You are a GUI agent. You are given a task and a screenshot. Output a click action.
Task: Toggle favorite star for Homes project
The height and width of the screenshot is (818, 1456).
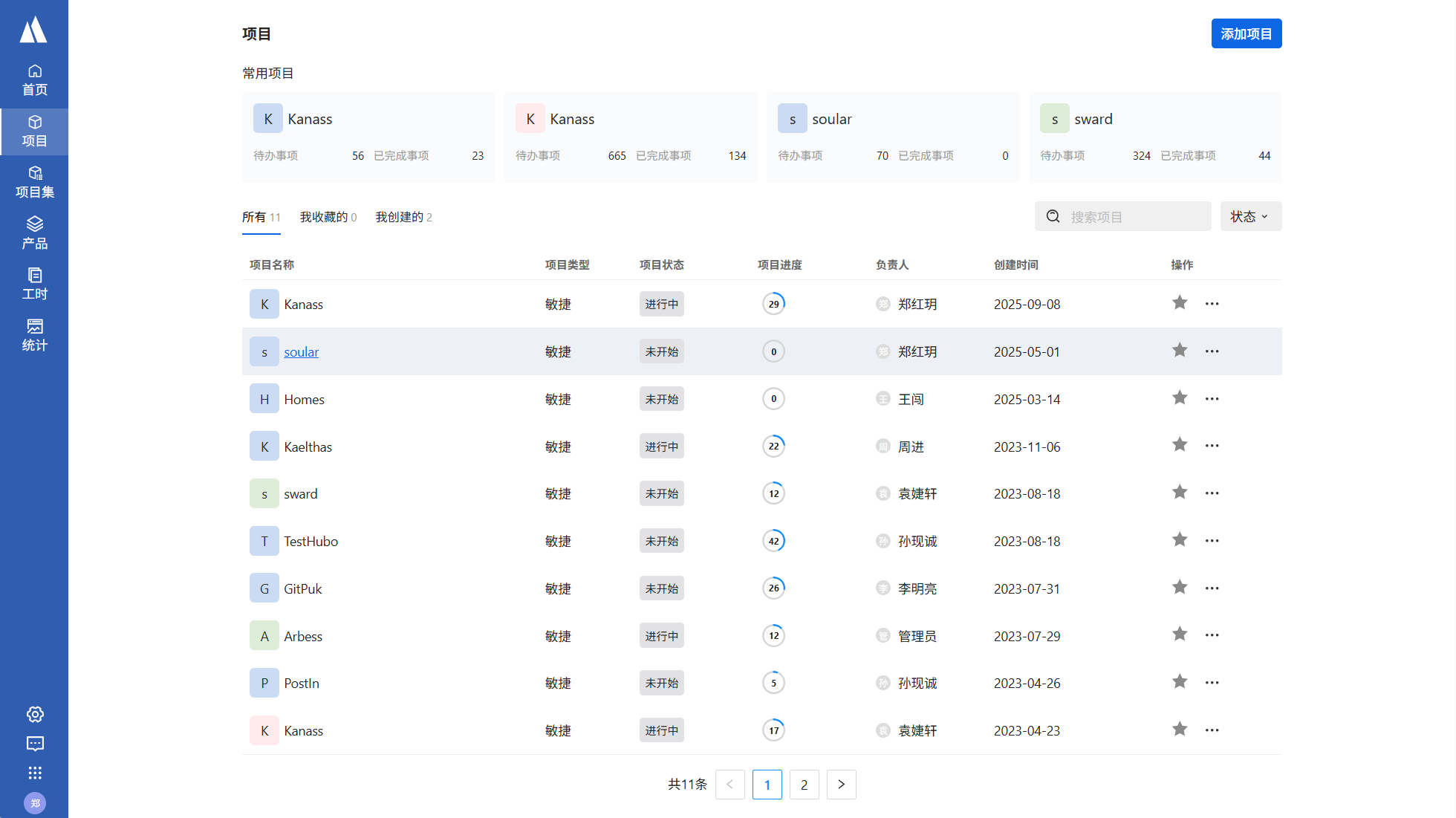point(1180,398)
